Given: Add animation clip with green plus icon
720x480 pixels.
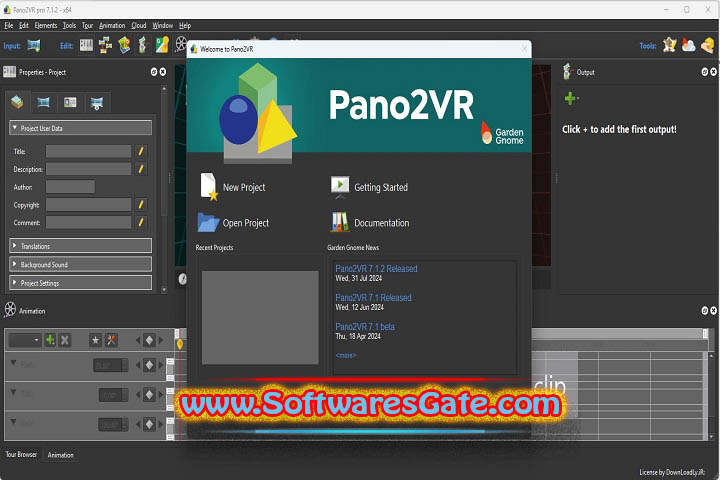Looking at the screenshot, I should tap(50, 340).
